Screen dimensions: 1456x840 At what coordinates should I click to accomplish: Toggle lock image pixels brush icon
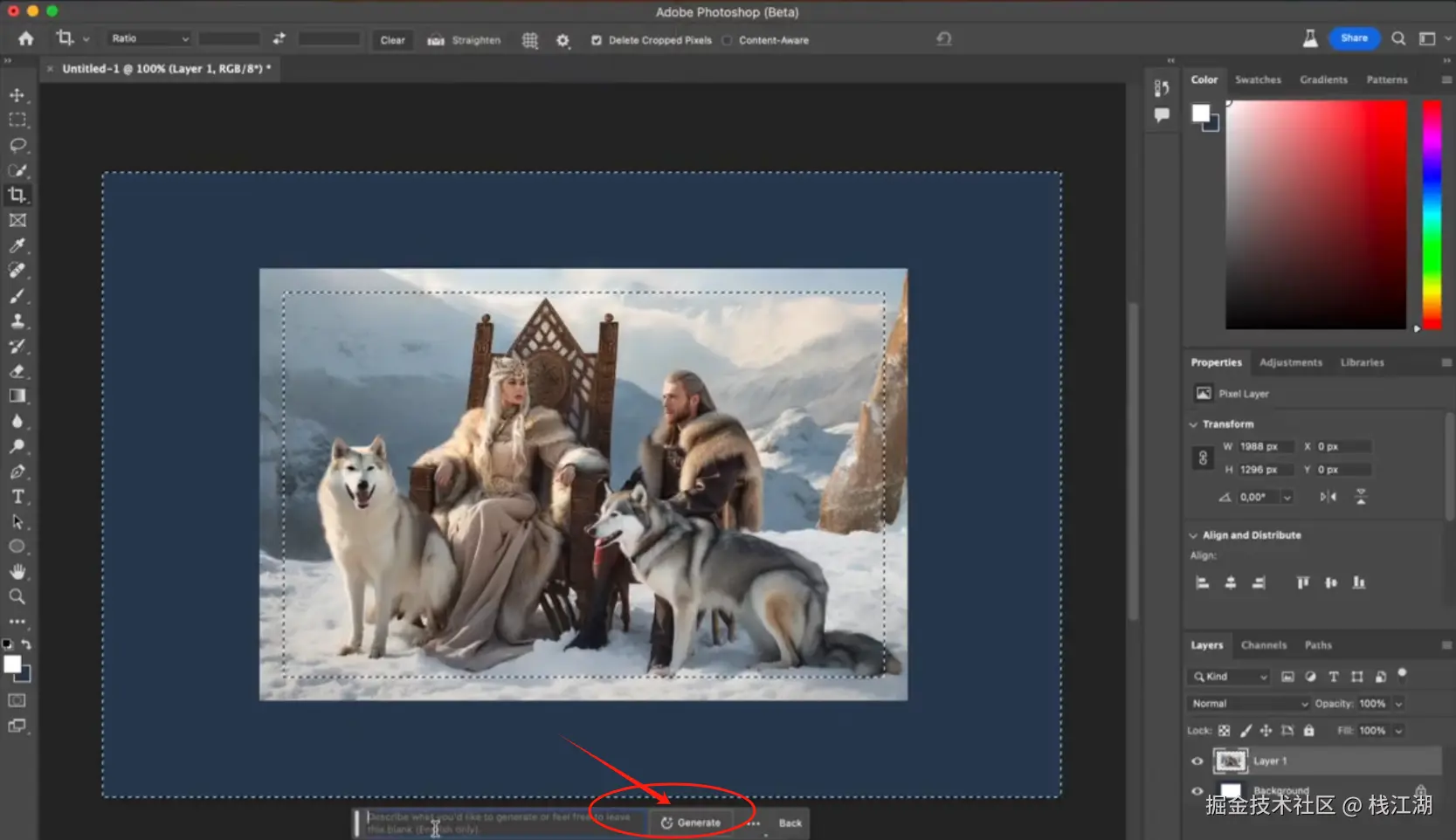[1246, 731]
